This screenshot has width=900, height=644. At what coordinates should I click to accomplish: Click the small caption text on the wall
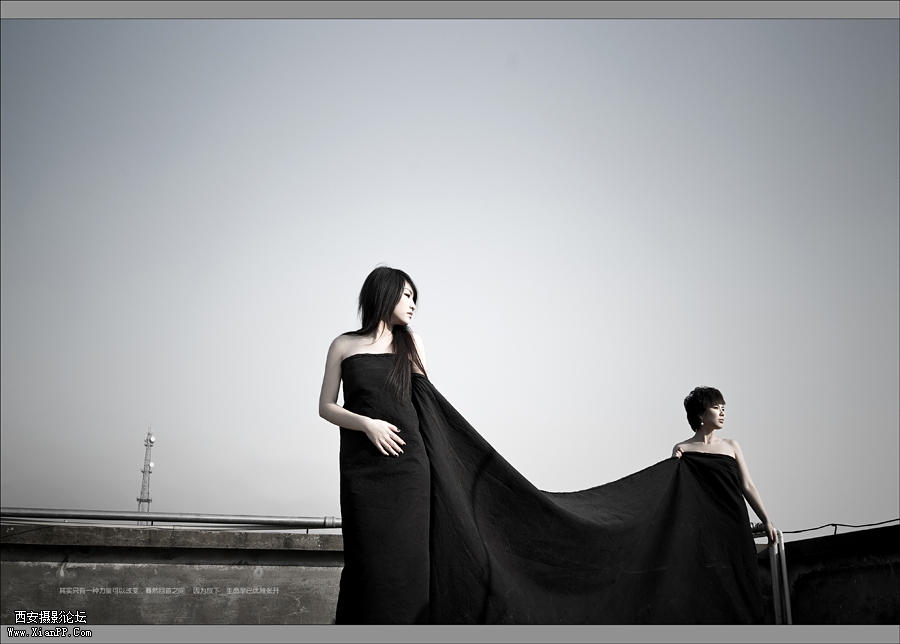[168, 590]
